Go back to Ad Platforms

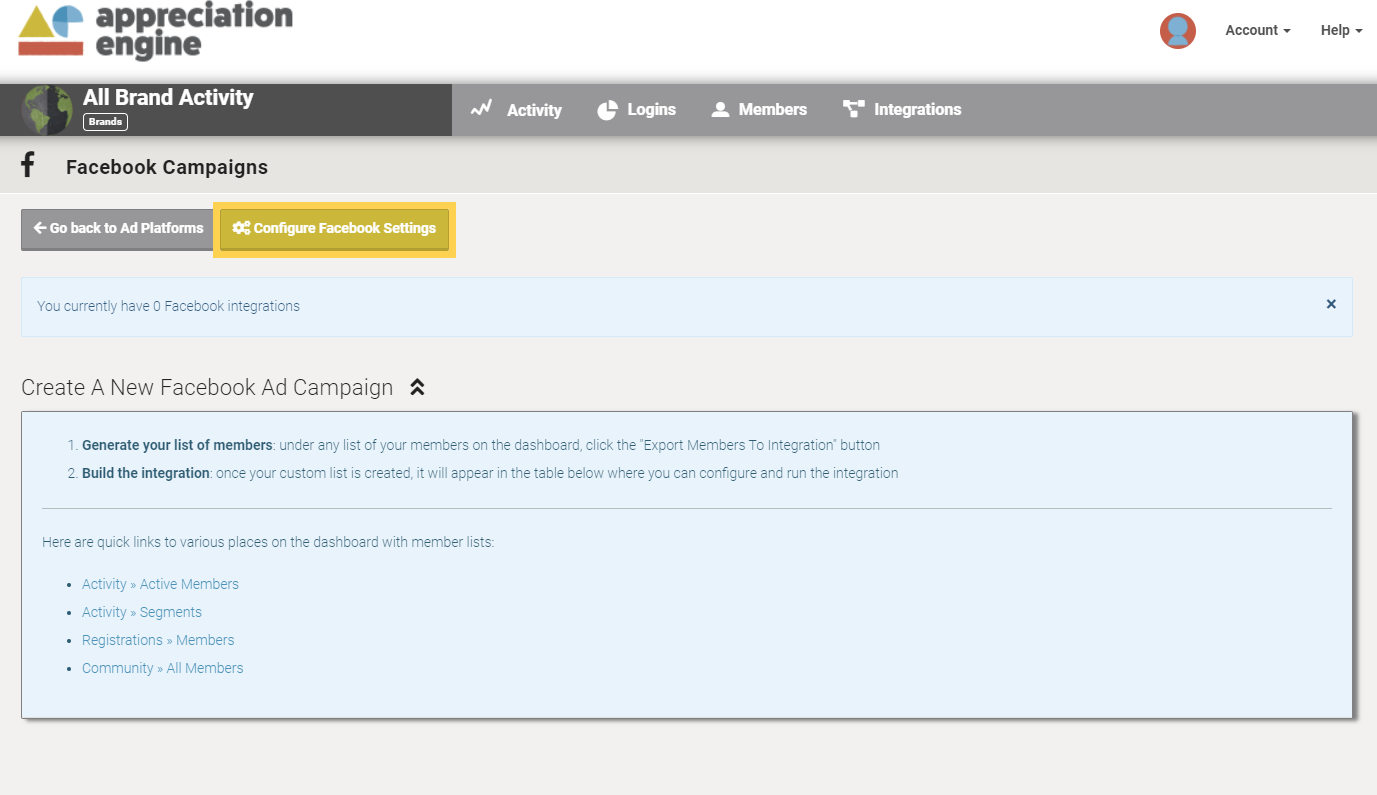click(117, 229)
